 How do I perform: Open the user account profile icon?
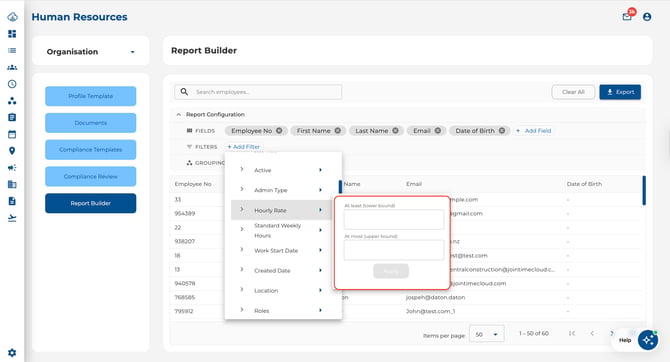coord(647,17)
